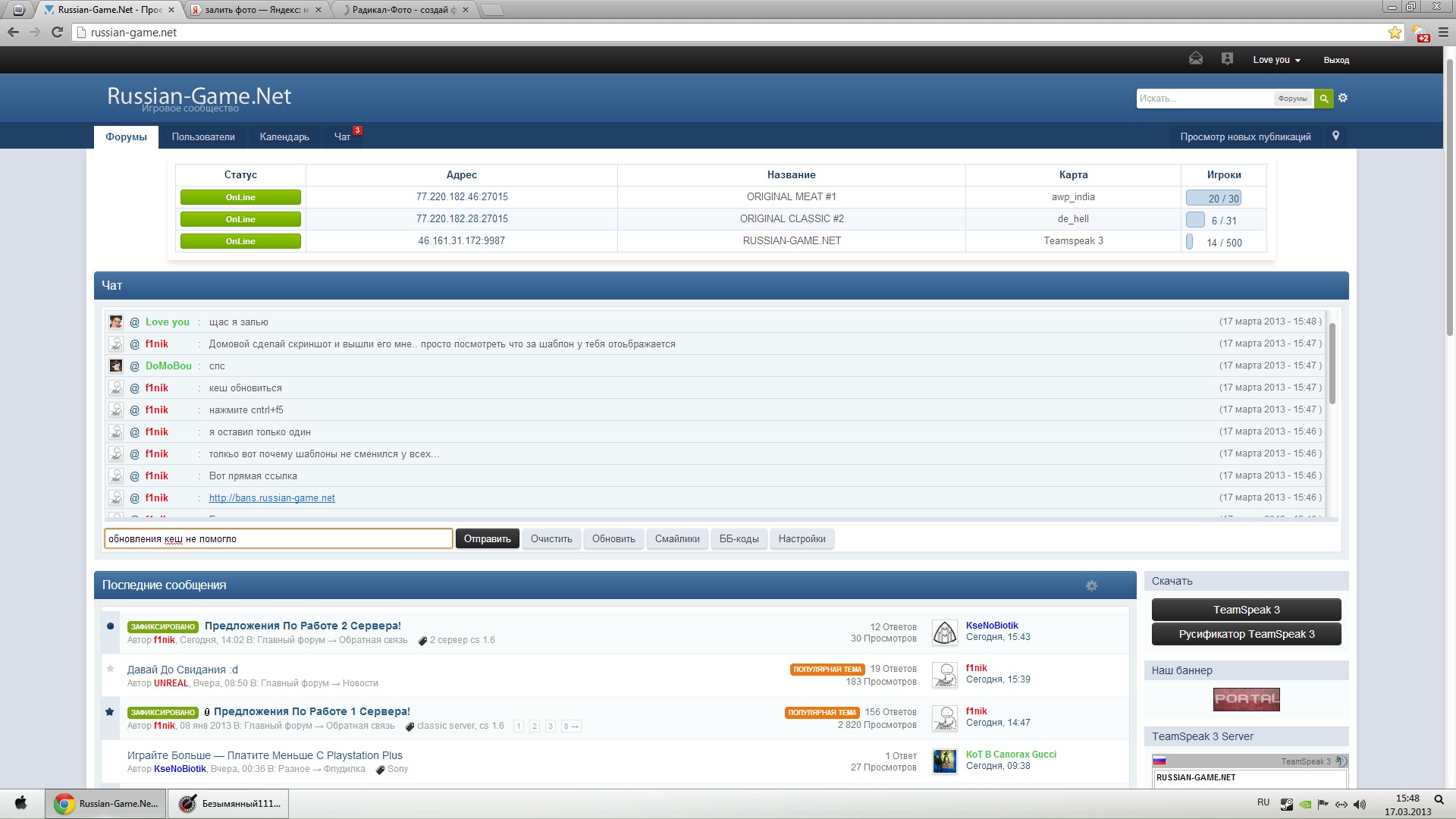Open the inbox envelope icon
Image resolution: width=1456 pixels, height=819 pixels.
(x=1196, y=59)
